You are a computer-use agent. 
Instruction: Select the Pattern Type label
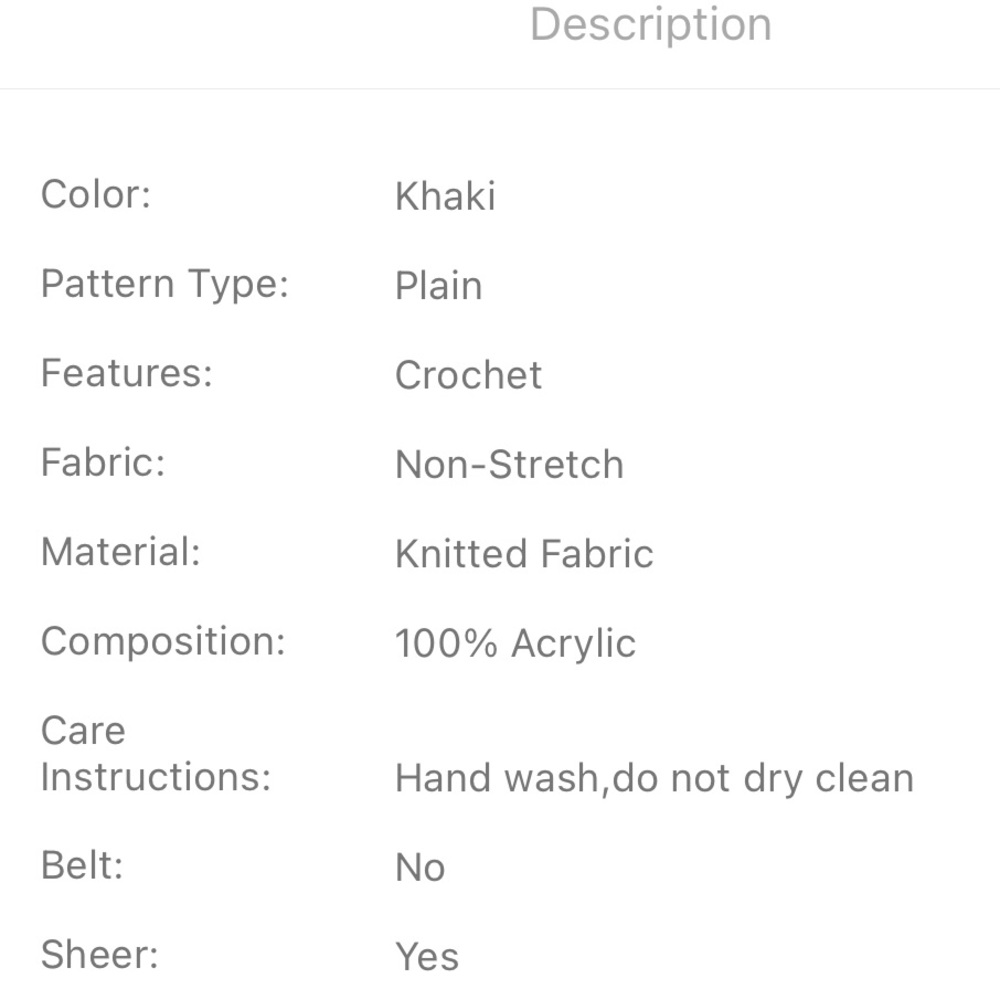click(165, 284)
